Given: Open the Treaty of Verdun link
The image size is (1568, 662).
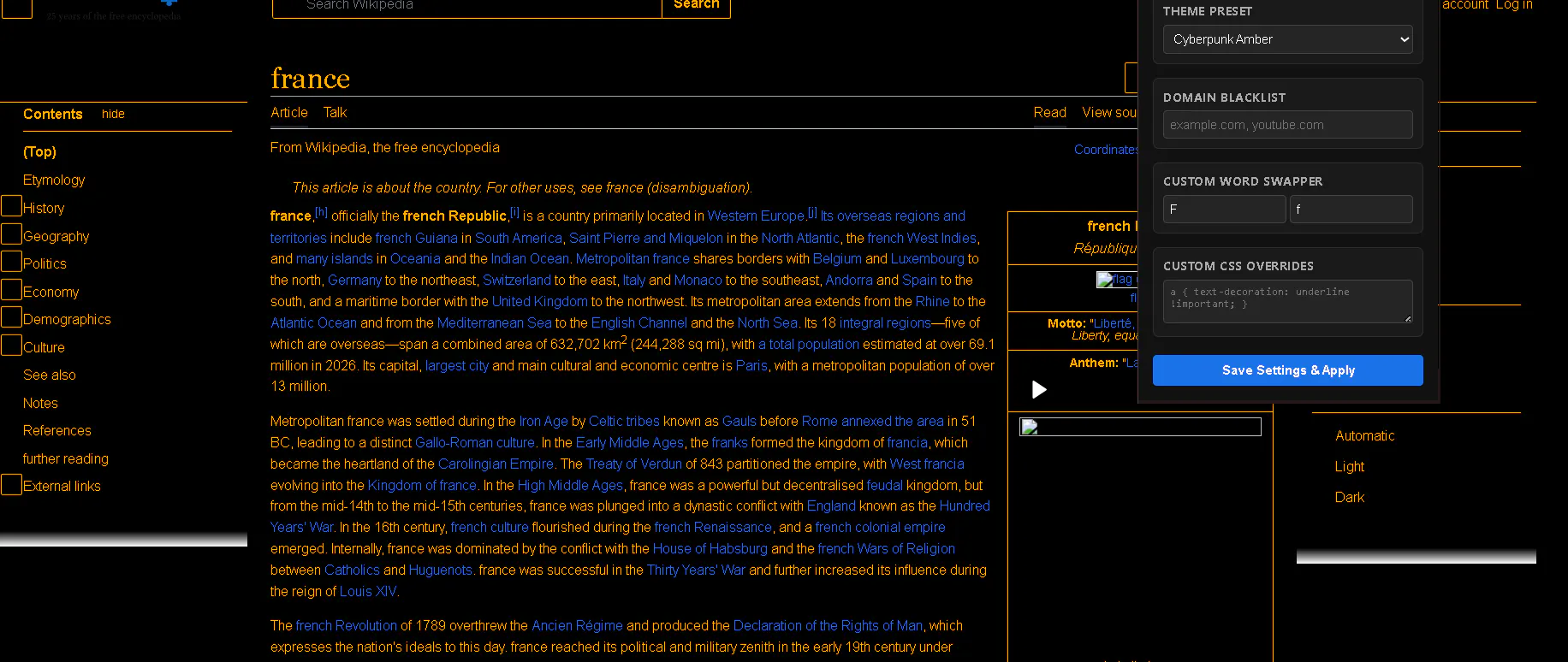Looking at the screenshot, I should [634, 464].
